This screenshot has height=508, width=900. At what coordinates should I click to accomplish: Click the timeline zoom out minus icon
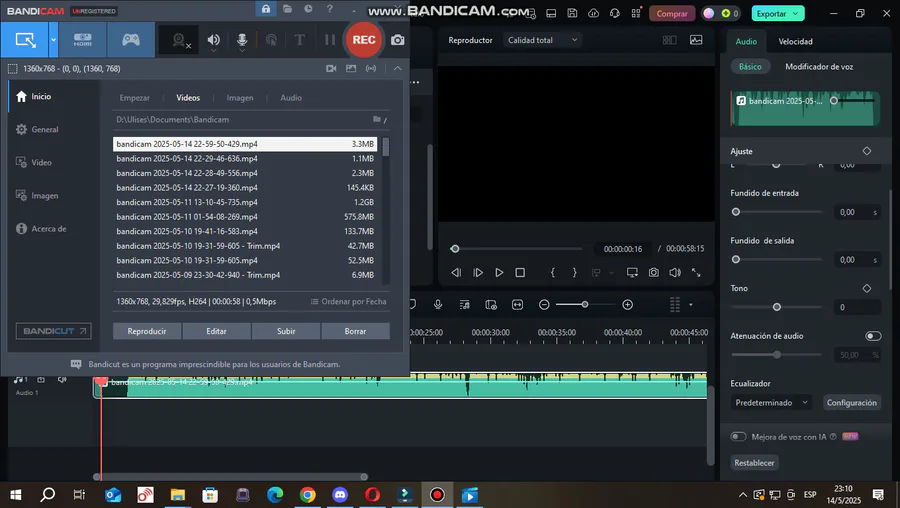(x=544, y=305)
